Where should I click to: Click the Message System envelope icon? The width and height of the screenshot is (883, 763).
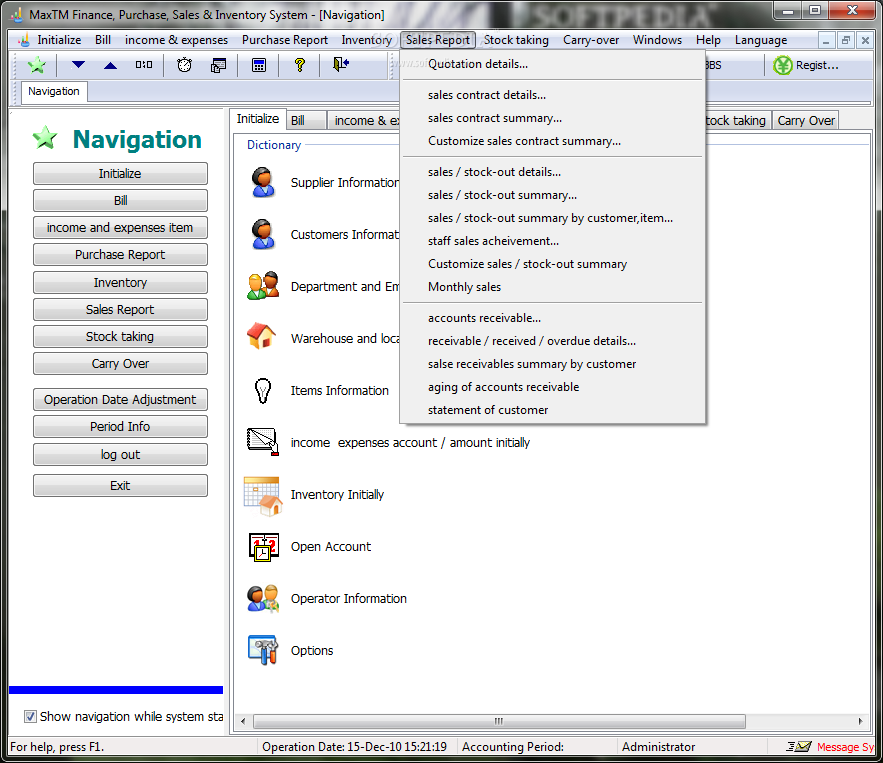[x=799, y=747]
